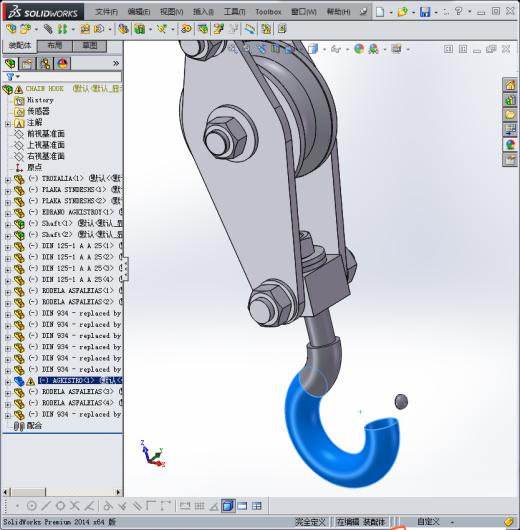
Task: Toggle the highlighted 3D view mode at the bottom
Action: coord(228,506)
